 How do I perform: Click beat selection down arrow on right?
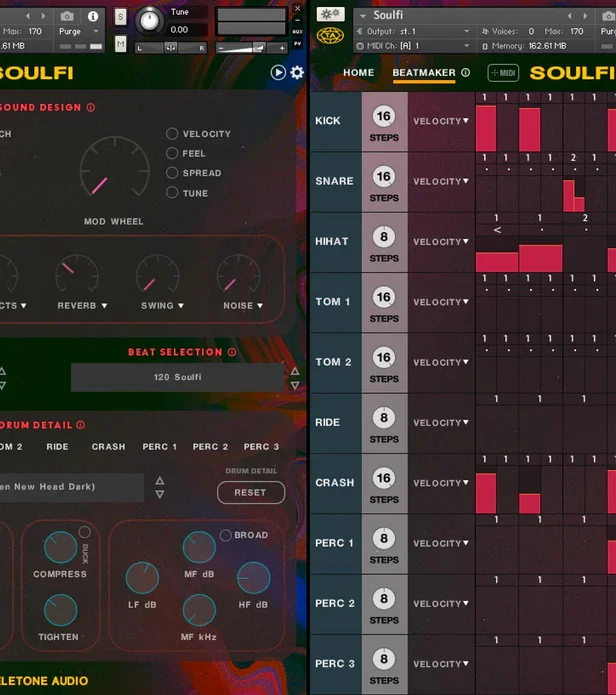295,385
